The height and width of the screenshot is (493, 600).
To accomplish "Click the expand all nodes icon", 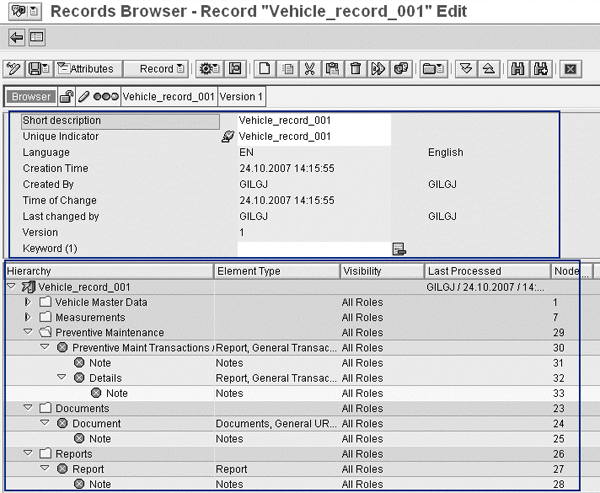I will tap(465, 69).
